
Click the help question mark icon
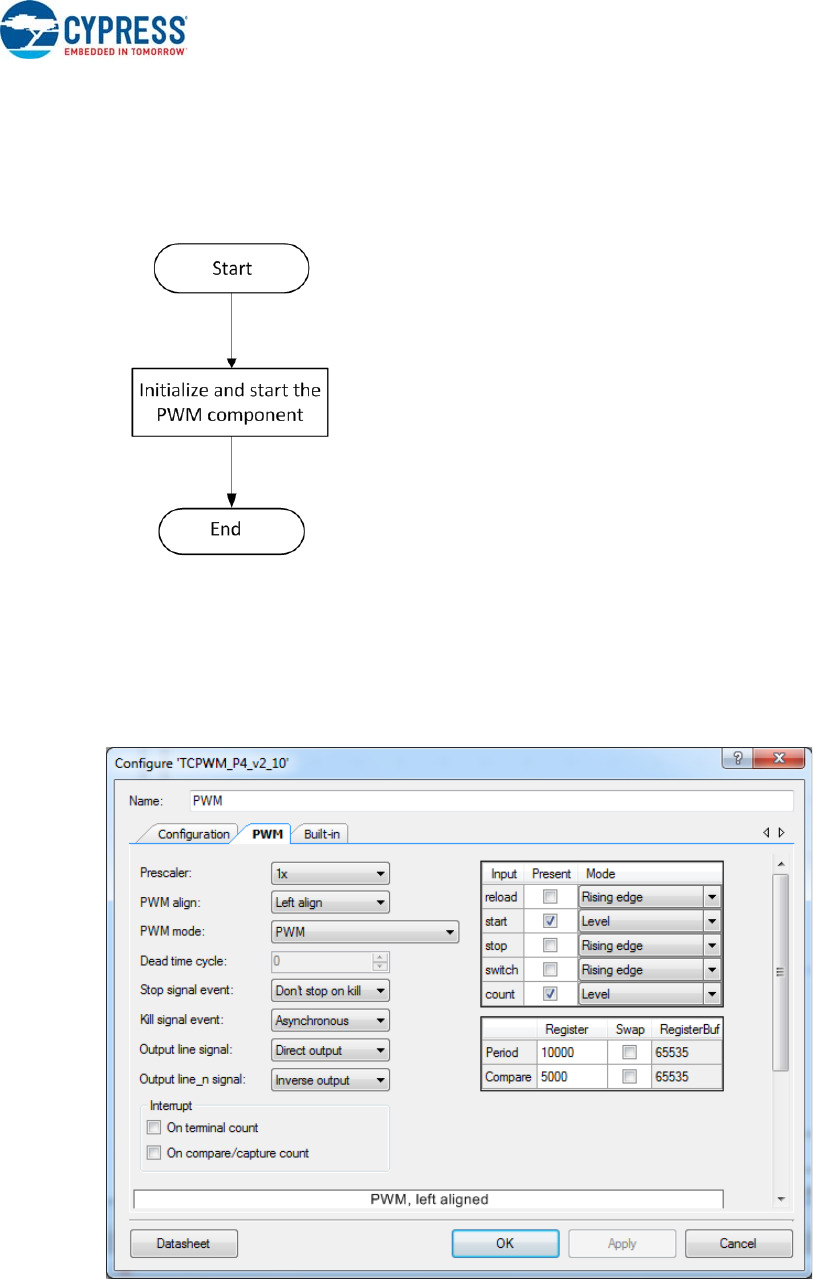[739, 762]
